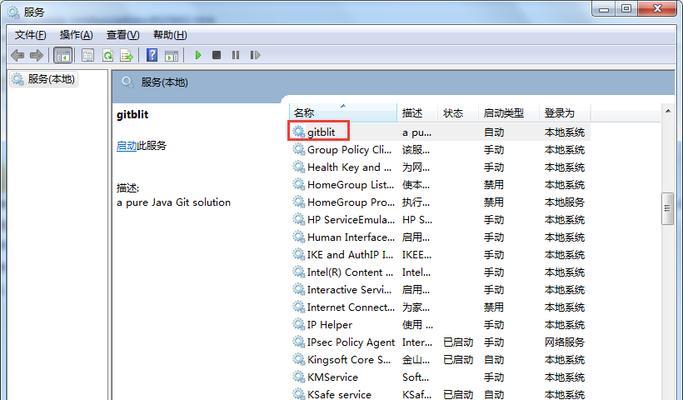Select the KSafe service row
The height and width of the screenshot is (400, 683).
click(x=440, y=394)
